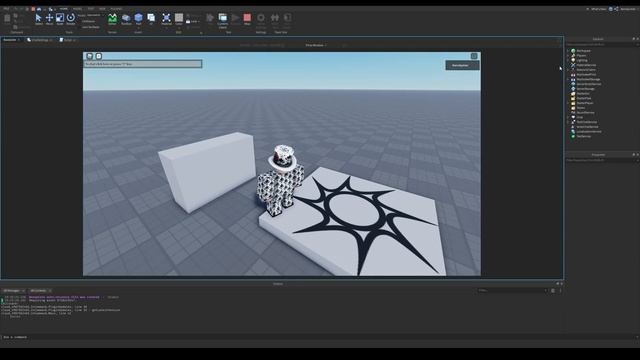This screenshot has height=360, width=640.
Task: Click the dark button at viewport top-right
Action: [x=462, y=65]
